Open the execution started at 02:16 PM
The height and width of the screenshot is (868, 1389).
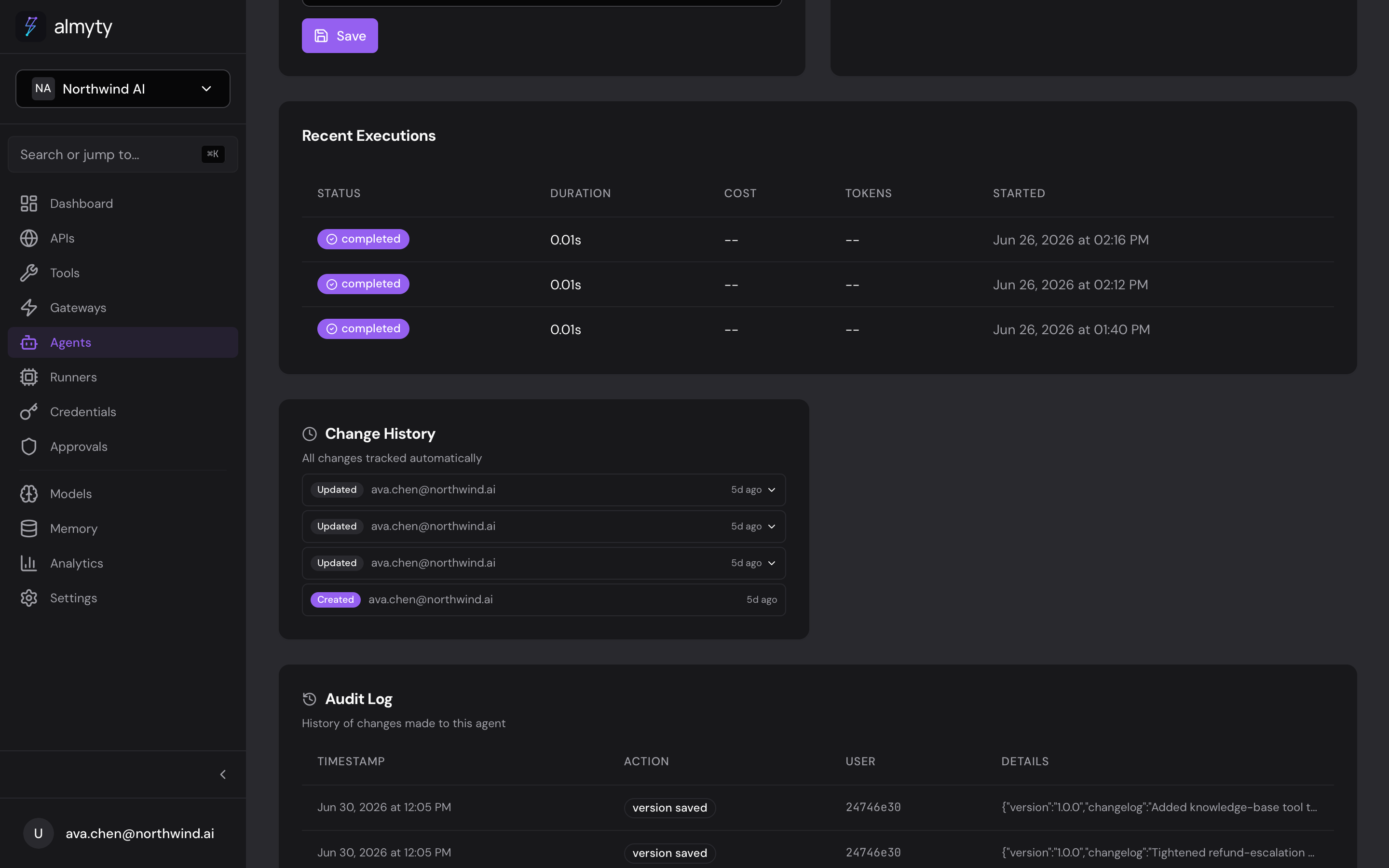click(x=817, y=239)
